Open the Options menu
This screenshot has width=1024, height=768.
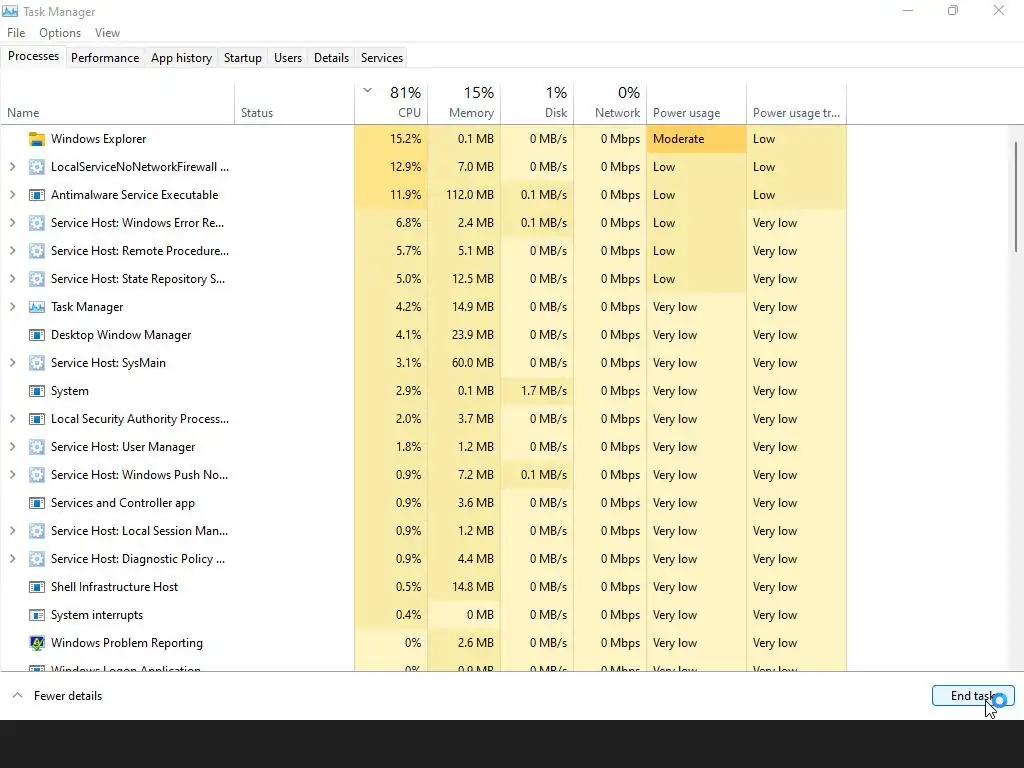coord(60,33)
